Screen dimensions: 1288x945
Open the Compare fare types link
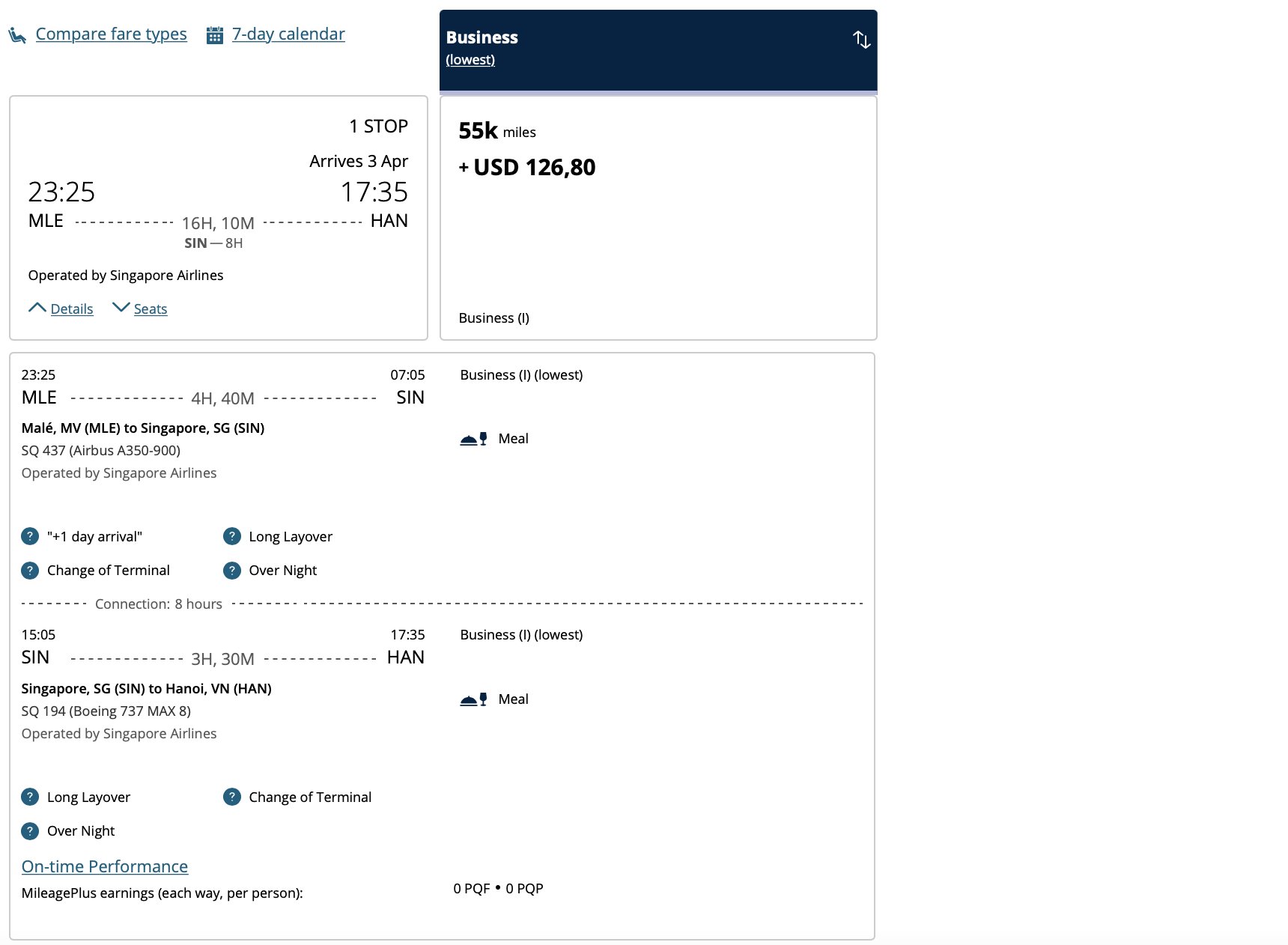click(x=111, y=34)
